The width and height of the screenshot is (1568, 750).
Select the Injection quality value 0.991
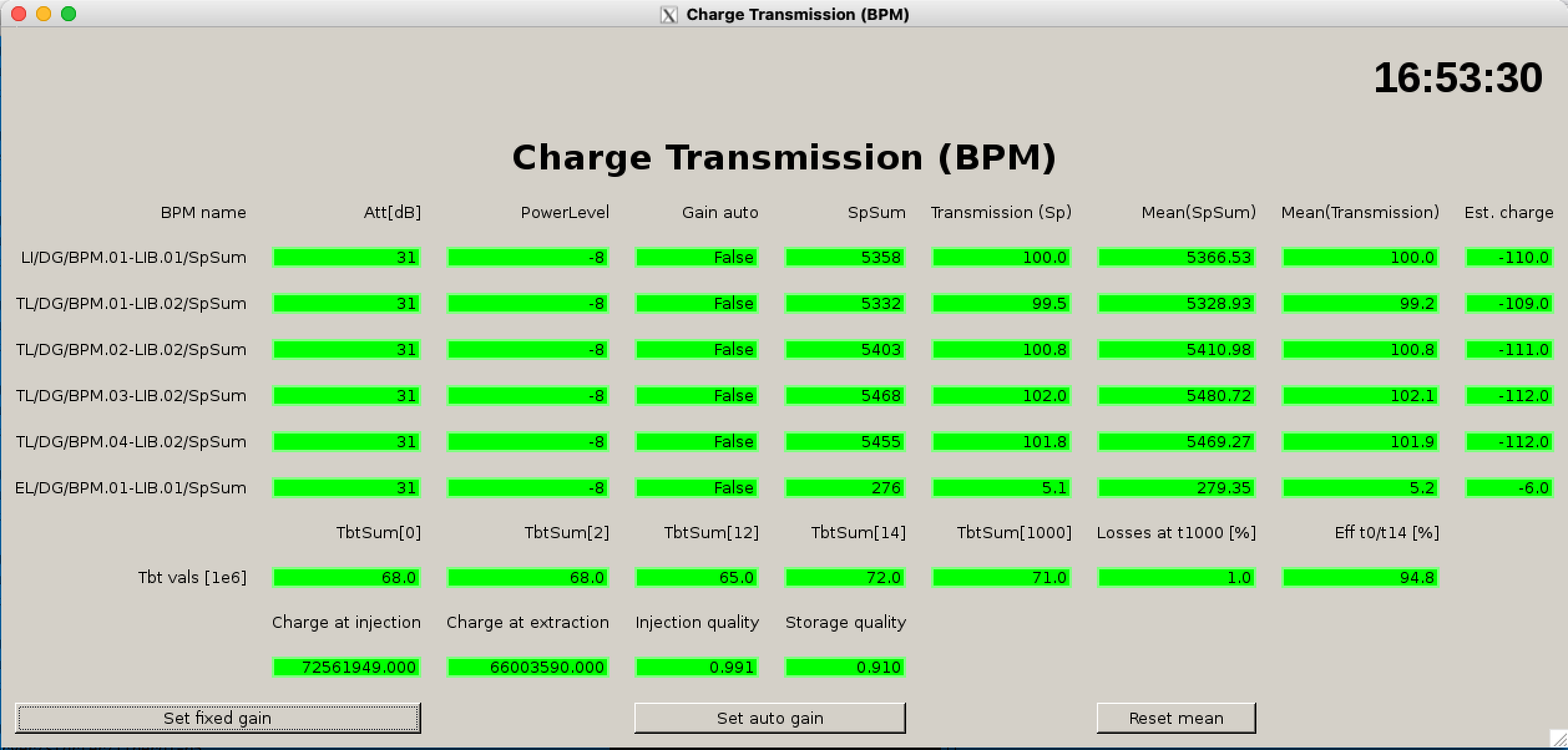point(696,667)
